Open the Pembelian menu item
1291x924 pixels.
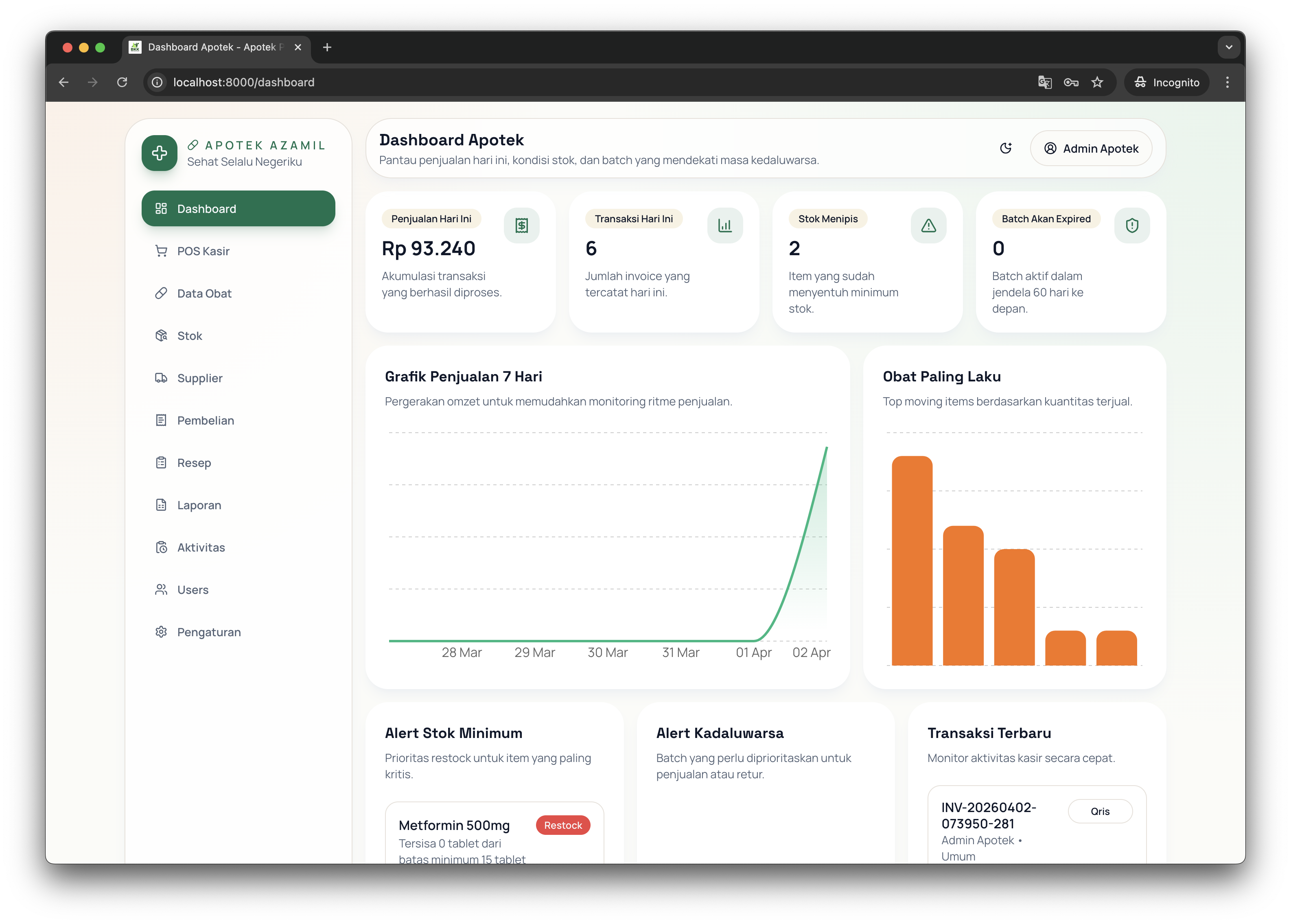(205, 420)
